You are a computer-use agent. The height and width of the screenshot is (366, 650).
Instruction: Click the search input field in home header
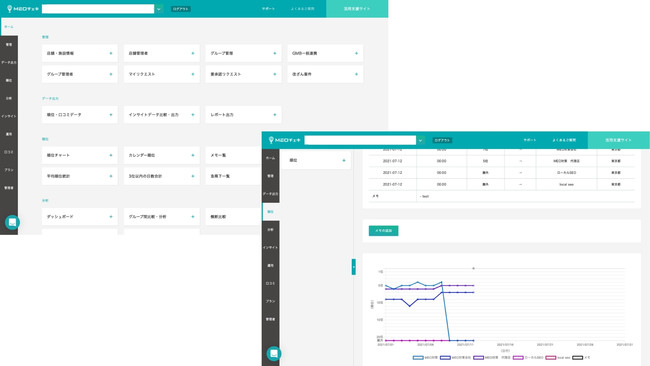coord(98,9)
